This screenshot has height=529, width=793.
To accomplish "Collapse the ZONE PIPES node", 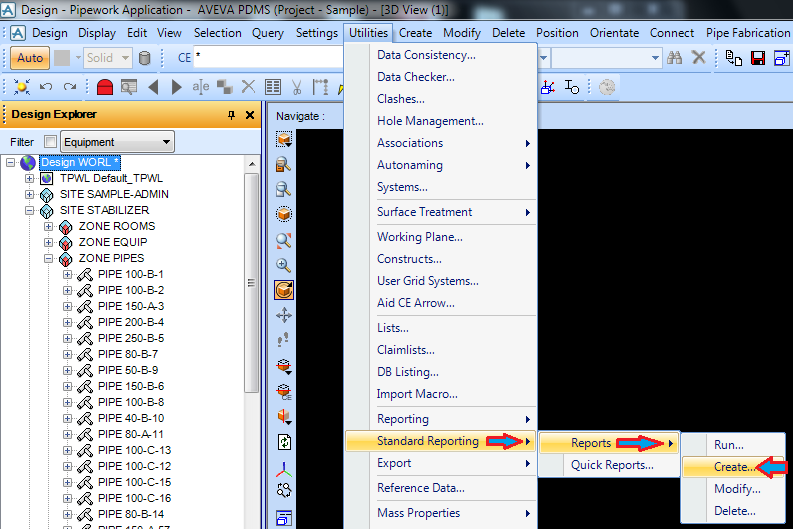I will [49, 258].
